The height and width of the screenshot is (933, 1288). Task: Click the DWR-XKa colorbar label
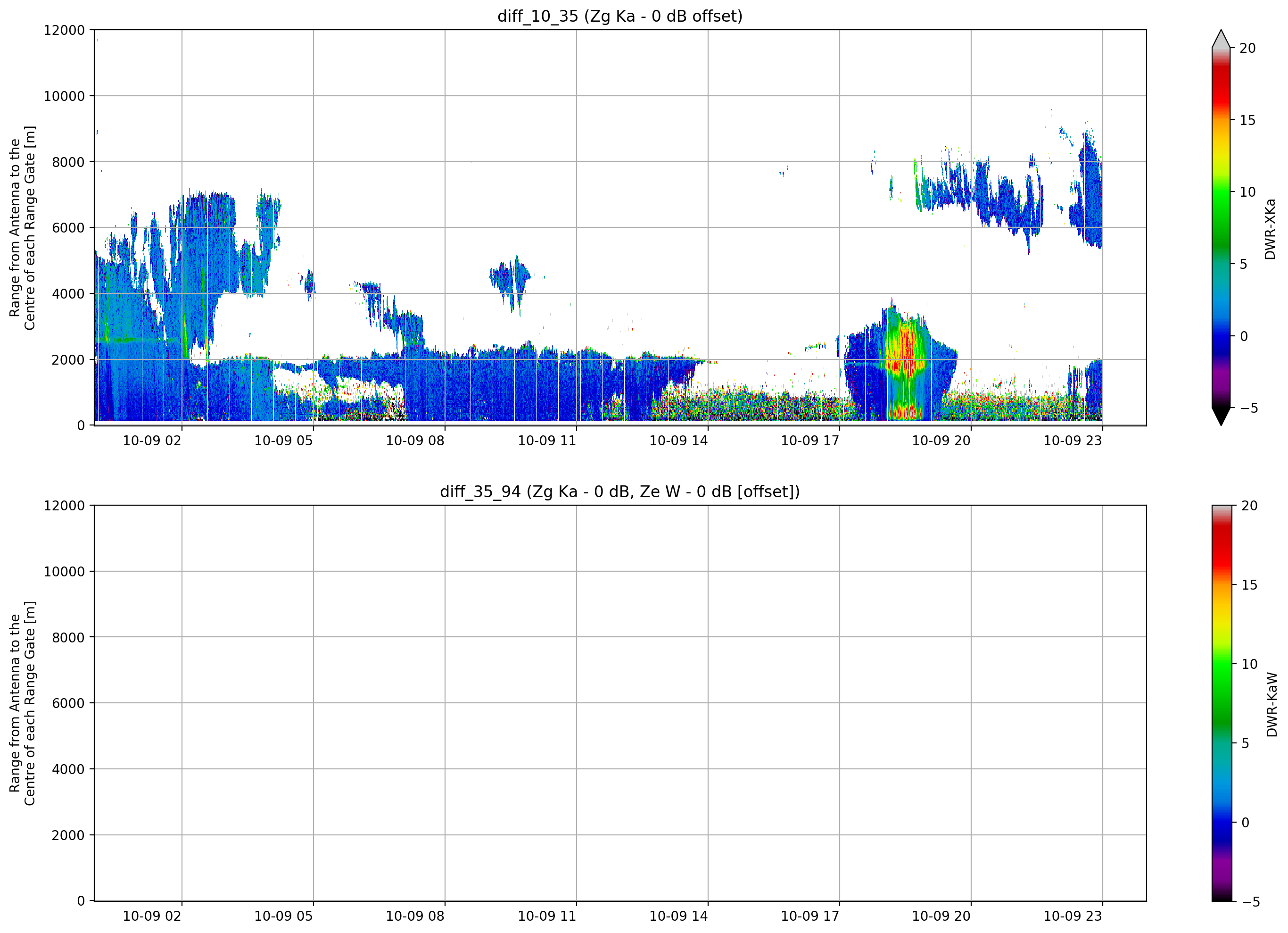1271,228
